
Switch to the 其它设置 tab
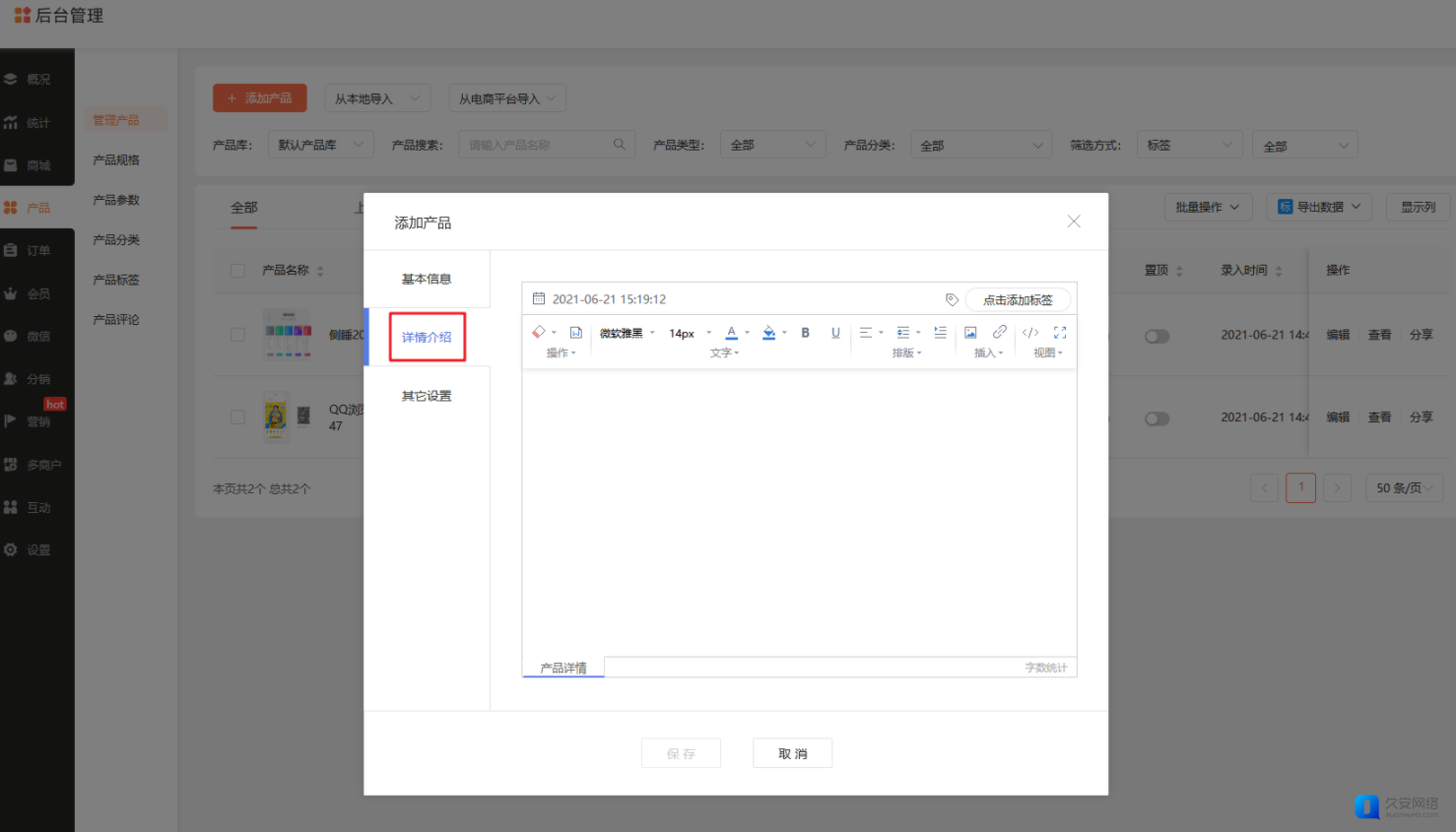coord(427,396)
